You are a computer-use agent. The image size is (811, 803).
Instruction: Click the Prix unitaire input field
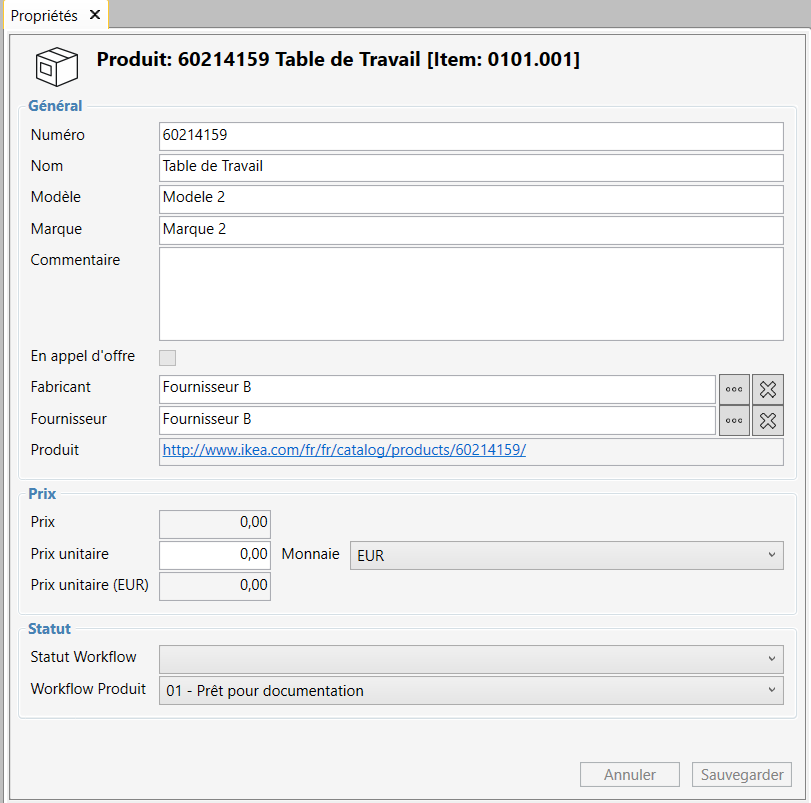(215, 554)
